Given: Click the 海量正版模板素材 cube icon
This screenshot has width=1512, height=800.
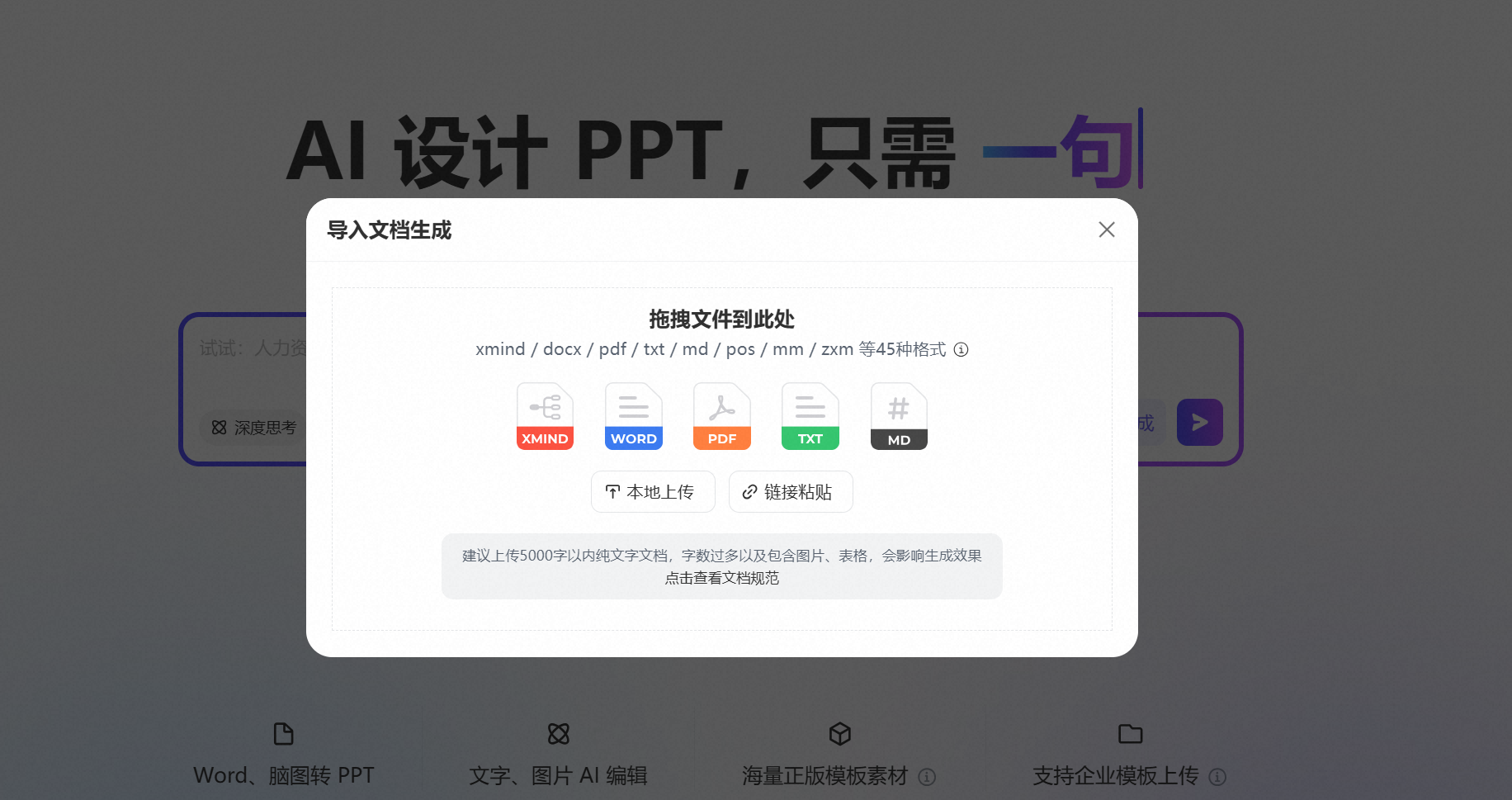Looking at the screenshot, I should (839, 733).
